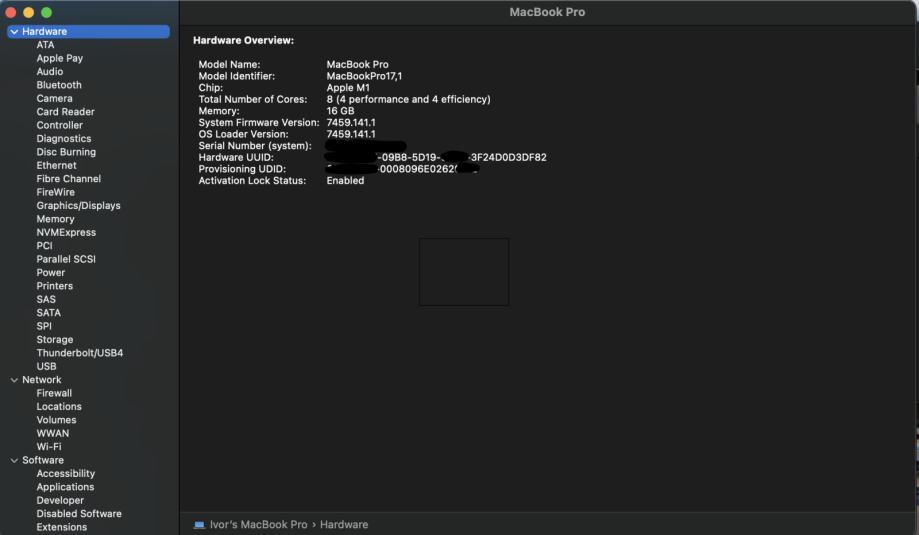Show Bluetooth hardware details
Viewport: 919px width, 535px height.
click(59, 86)
